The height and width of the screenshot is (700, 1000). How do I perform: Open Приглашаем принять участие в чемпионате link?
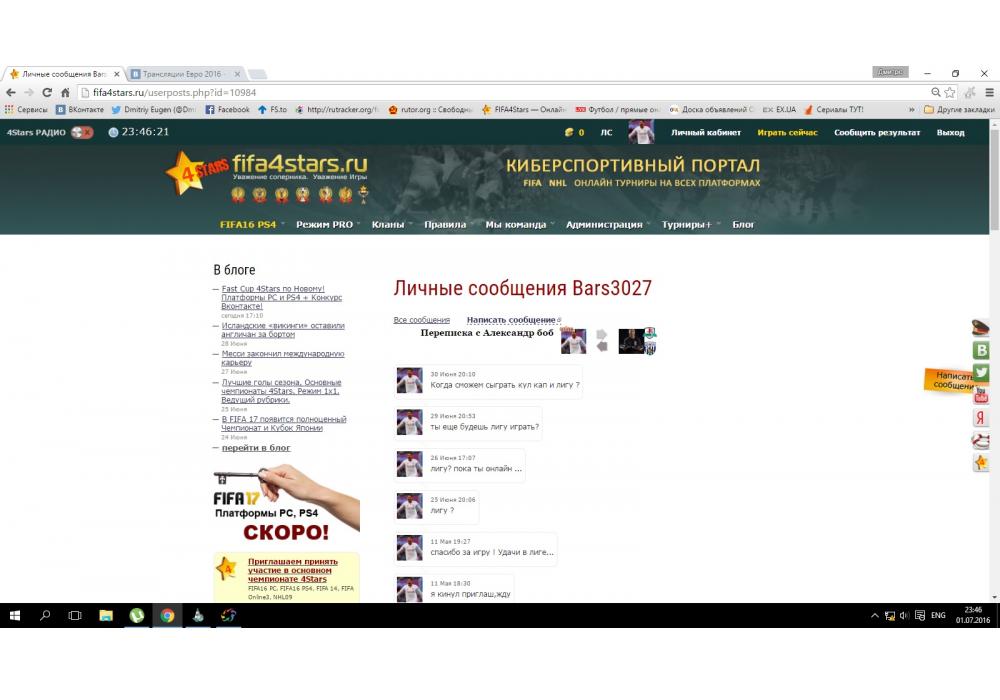click(x=293, y=570)
